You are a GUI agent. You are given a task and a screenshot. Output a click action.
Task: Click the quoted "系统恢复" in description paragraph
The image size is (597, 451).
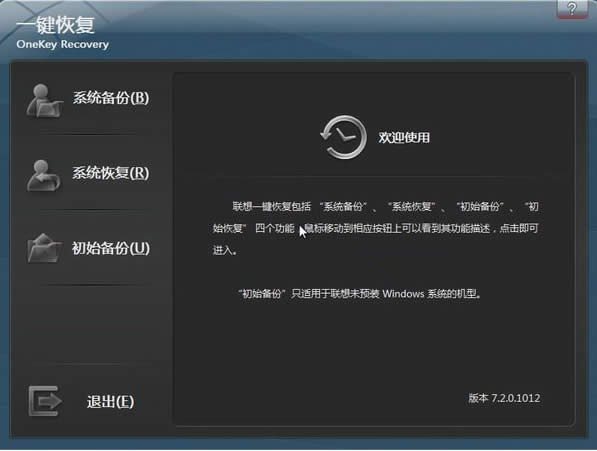pyautogui.click(x=412, y=207)
